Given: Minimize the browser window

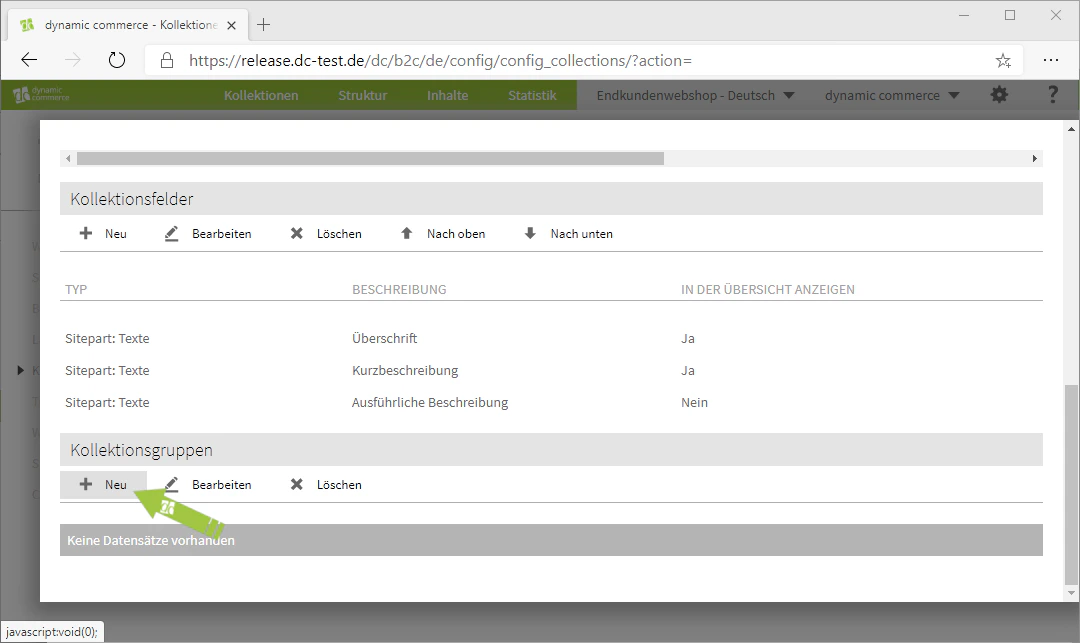Looking at the screenshot, I should point(964,15).
